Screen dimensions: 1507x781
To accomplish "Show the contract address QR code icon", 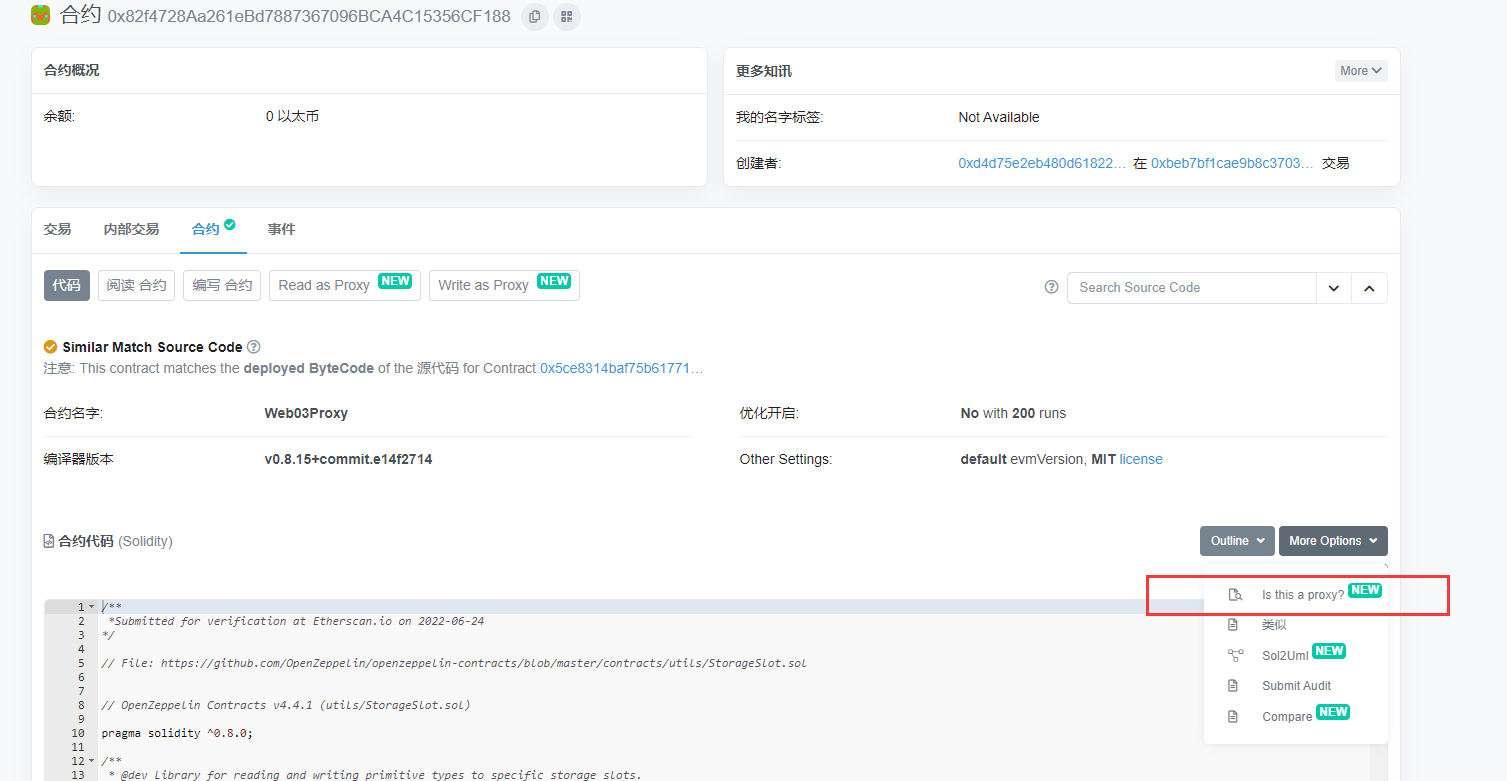I will pyautogui.click(x=567, y=16).
